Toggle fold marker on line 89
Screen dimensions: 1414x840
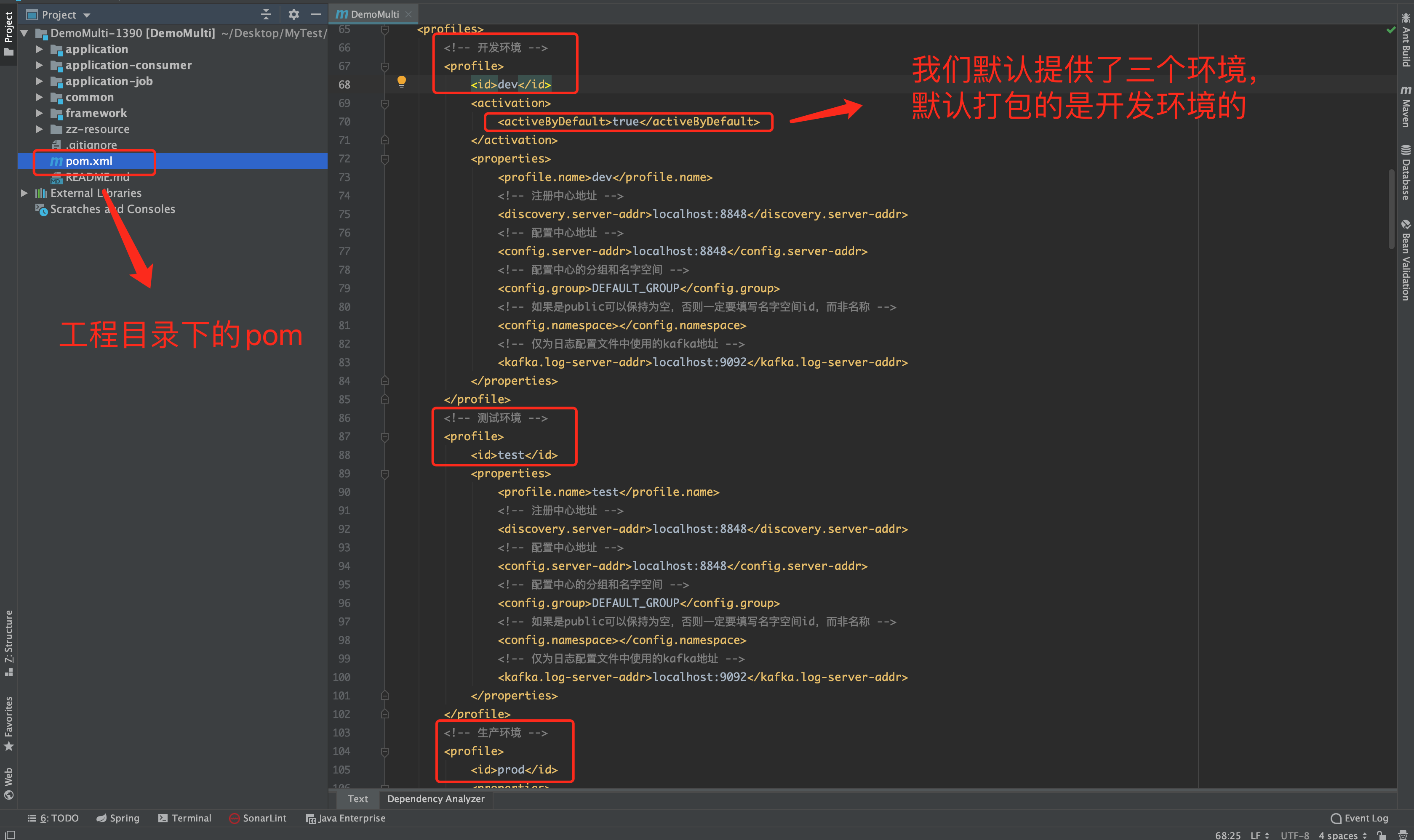(384, 474)
